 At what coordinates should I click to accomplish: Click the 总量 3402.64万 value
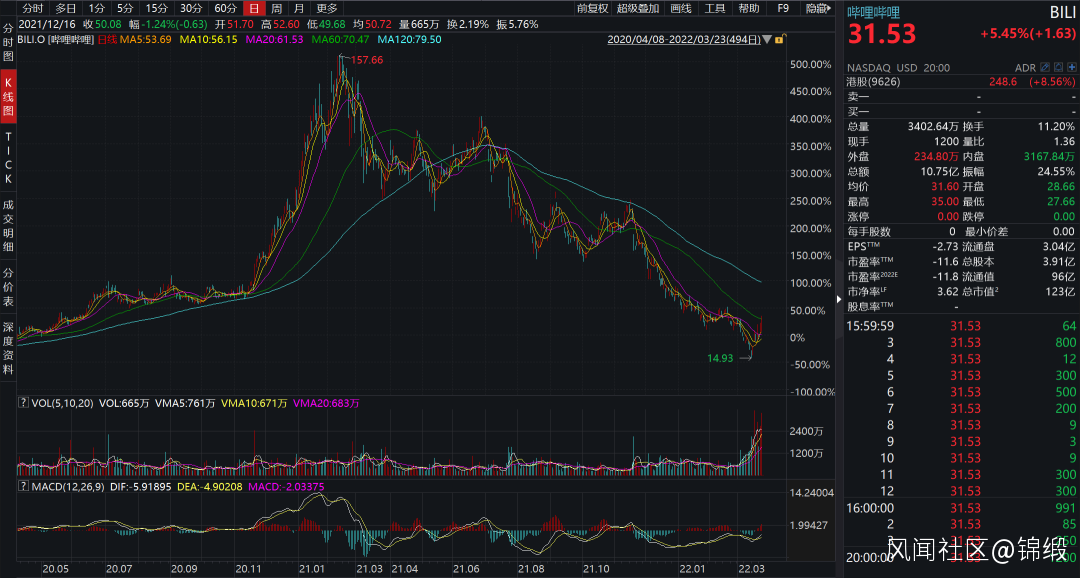pos(933,127)
